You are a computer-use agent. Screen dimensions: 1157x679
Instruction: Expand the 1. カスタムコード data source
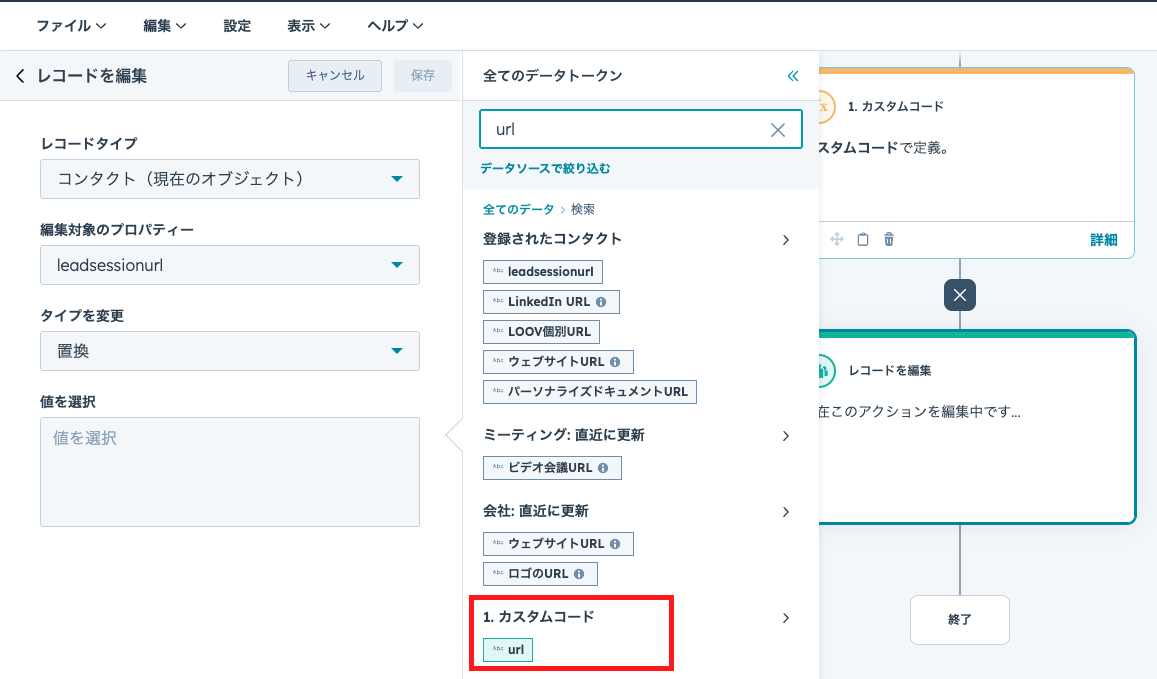786,618
